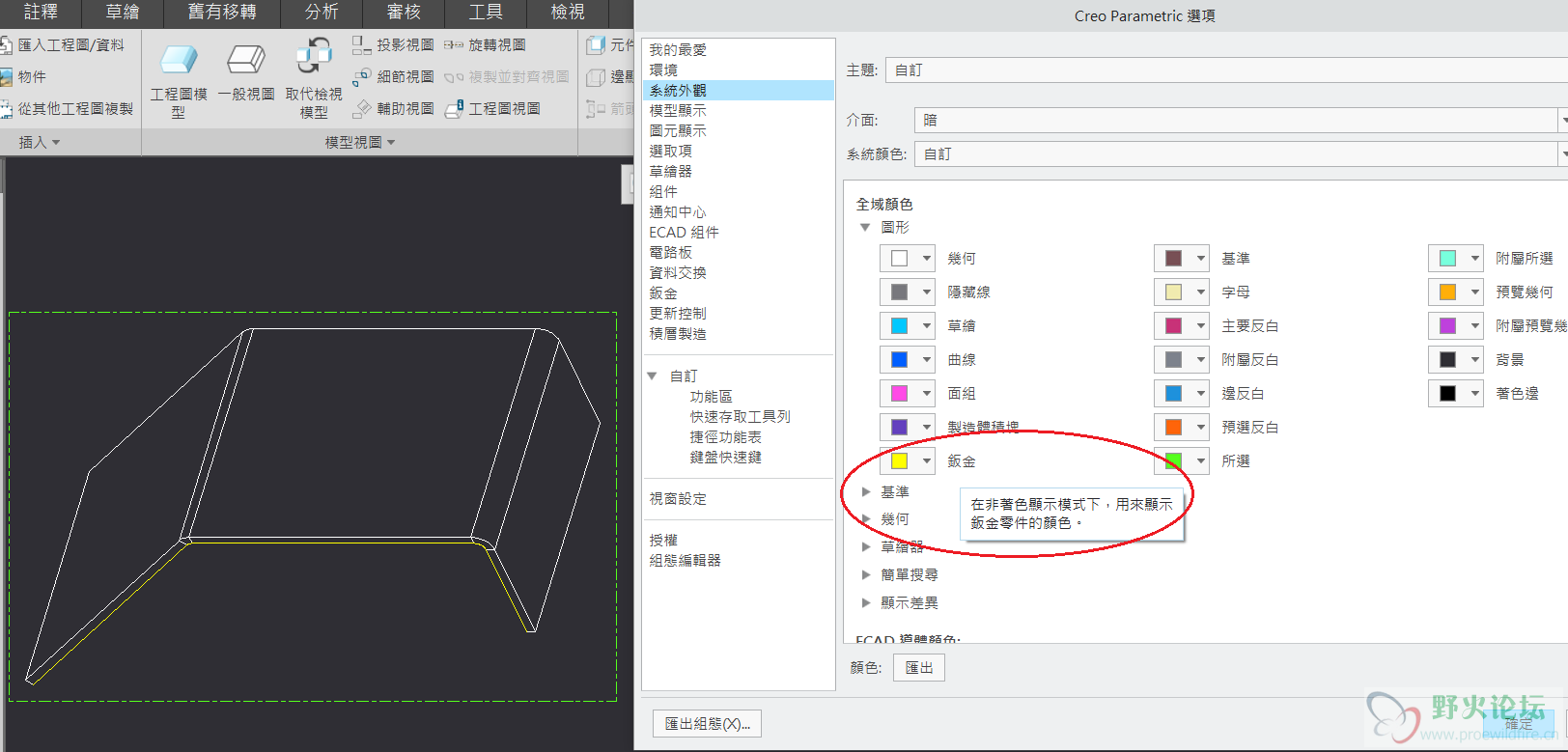The image size is (1568, 752).
Task: Open the 插入 group dropdown
Action: 40,142
